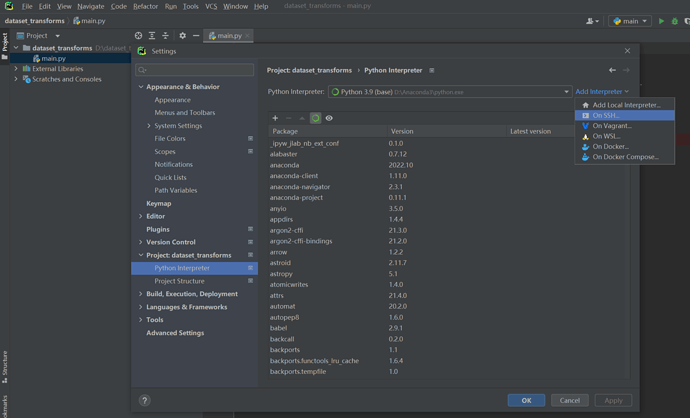Click the Run green play icon
Viewport: 690px width, 418px height.
point(661,21)
